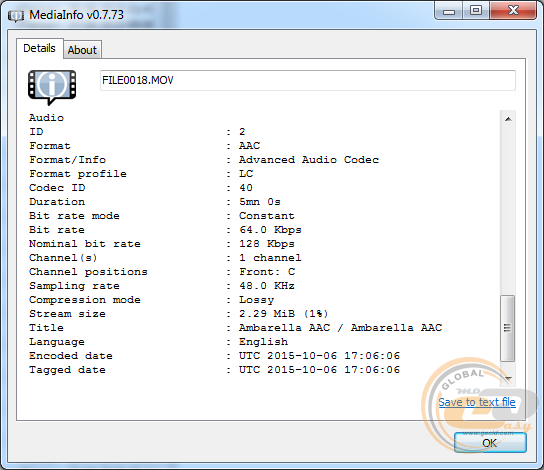The image size is (544, 470).
Task: Switch to the About tab
Action: tap(82, 50)
